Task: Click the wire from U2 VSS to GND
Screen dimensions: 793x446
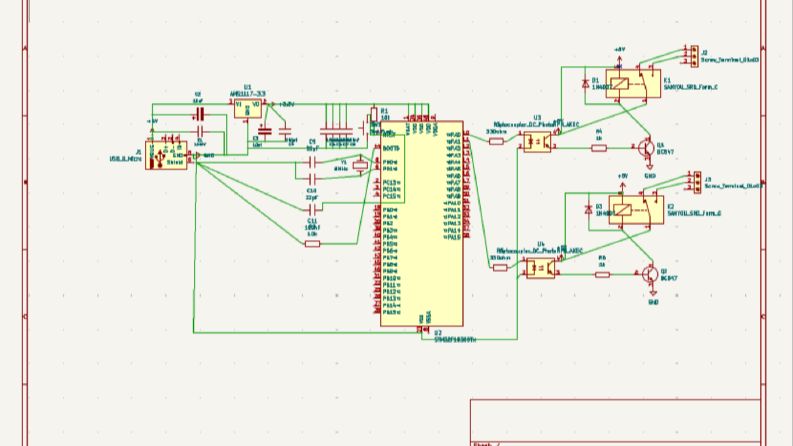Action: 306,333
